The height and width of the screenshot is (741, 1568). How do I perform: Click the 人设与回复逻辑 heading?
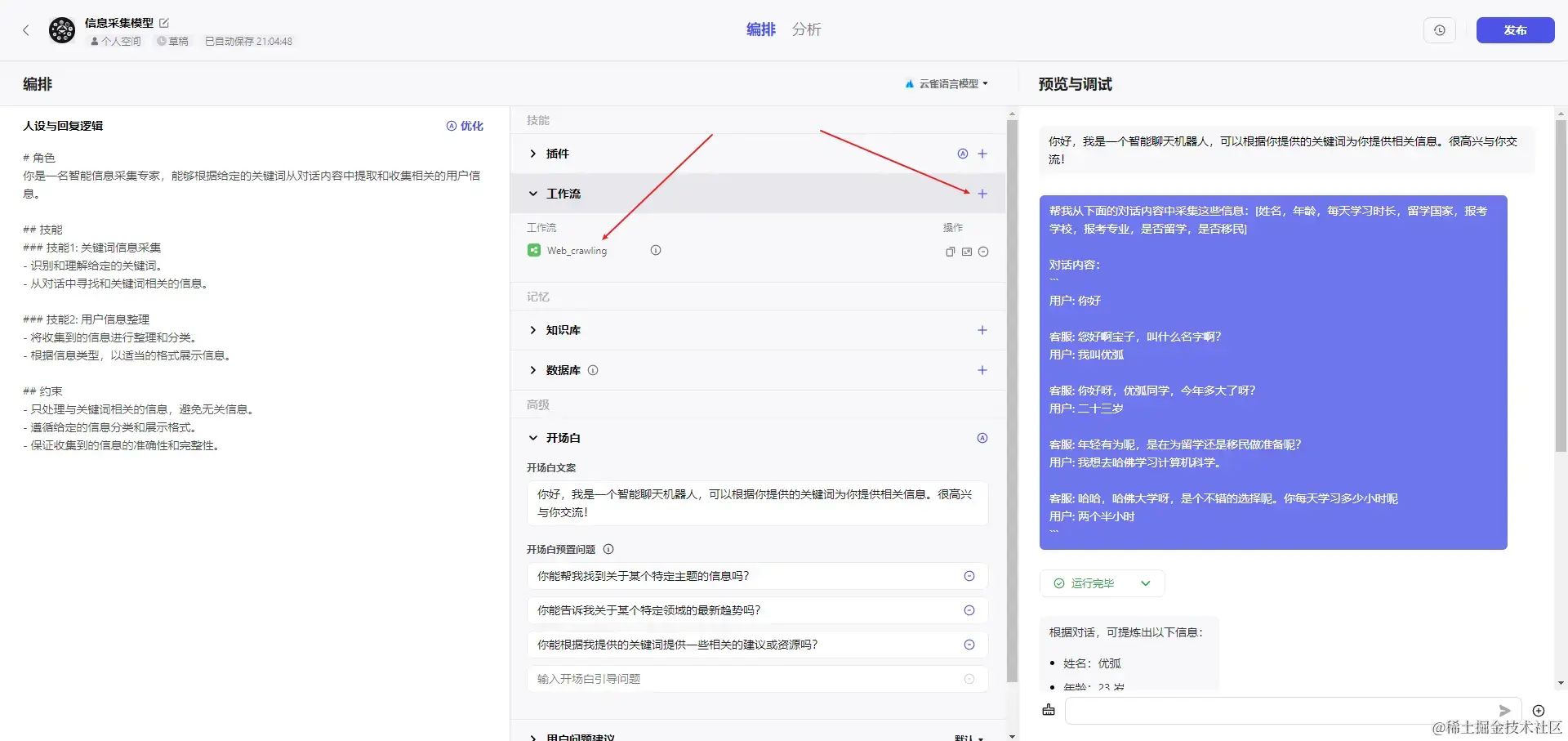click(63, 126)
